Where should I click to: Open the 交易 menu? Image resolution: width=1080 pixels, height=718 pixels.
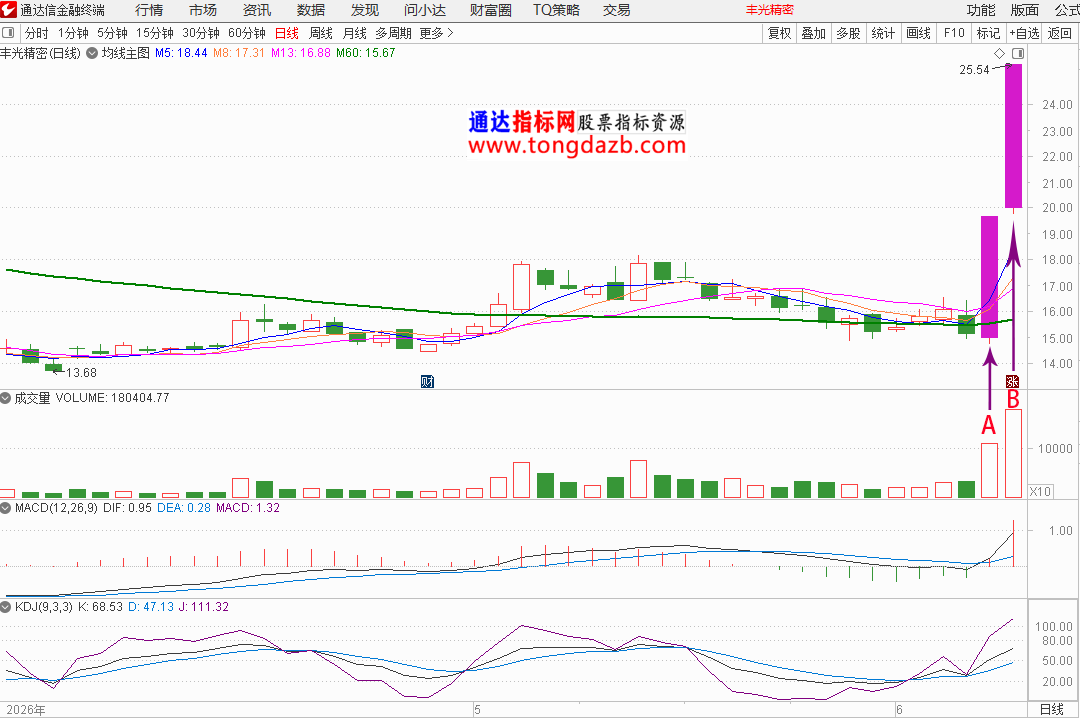coord(616,10)
